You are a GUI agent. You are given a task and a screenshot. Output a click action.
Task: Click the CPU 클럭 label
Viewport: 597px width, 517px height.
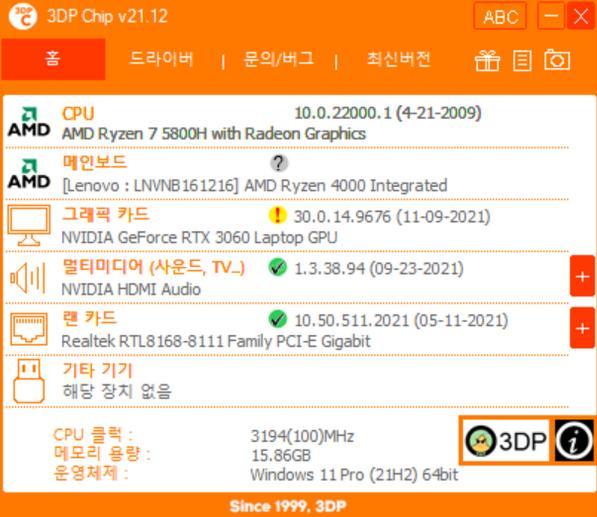click(x=93, y=434)
